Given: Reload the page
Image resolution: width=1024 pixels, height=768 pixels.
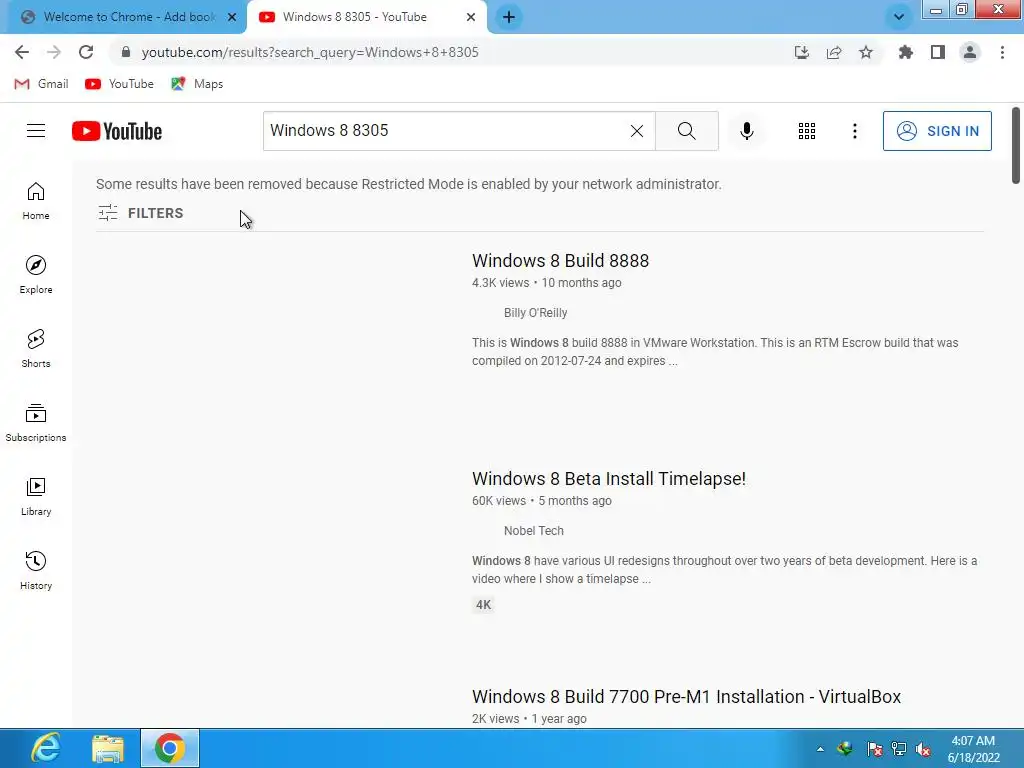Looking at the screenshot, I should pyautogui.click(x=86, y=52).
